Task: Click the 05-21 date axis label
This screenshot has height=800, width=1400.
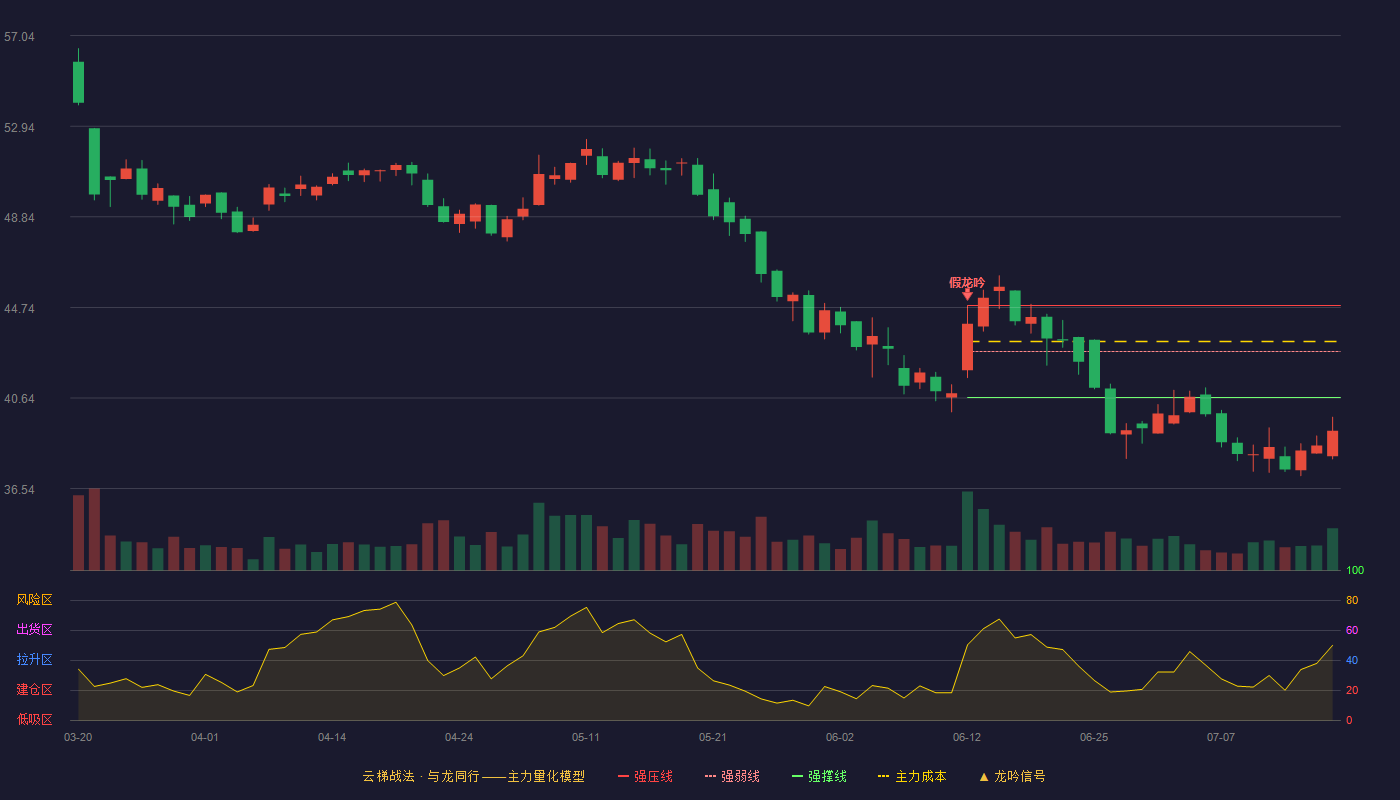Action: pyautogui.click(x=713, y=737)
